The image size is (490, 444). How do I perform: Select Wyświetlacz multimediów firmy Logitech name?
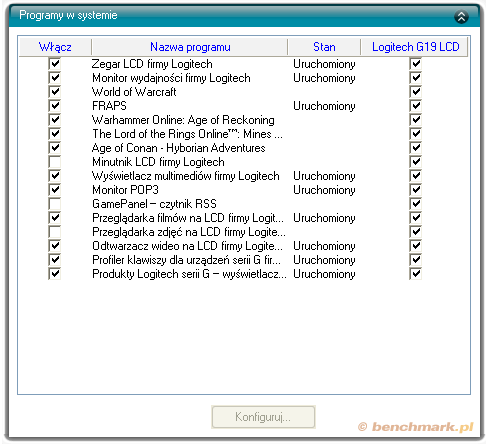click(186, 176)
